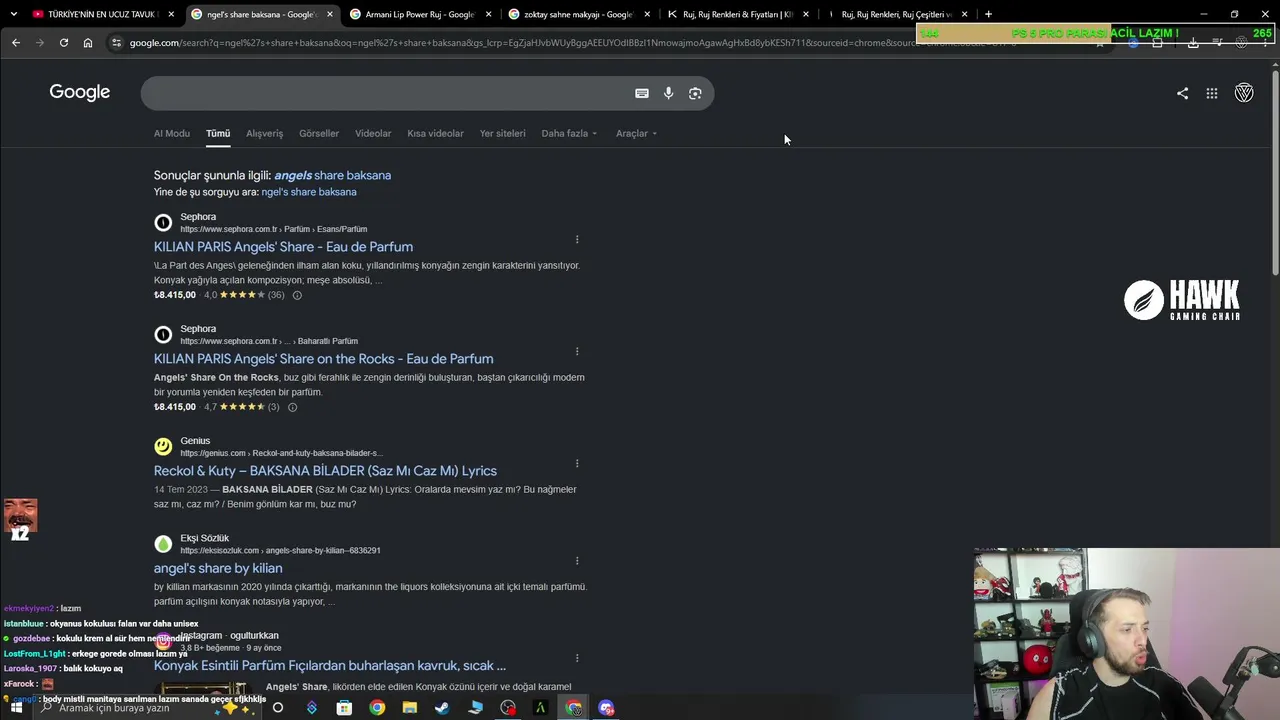
Task: Open a new browser tab
Action: [988, 14]
